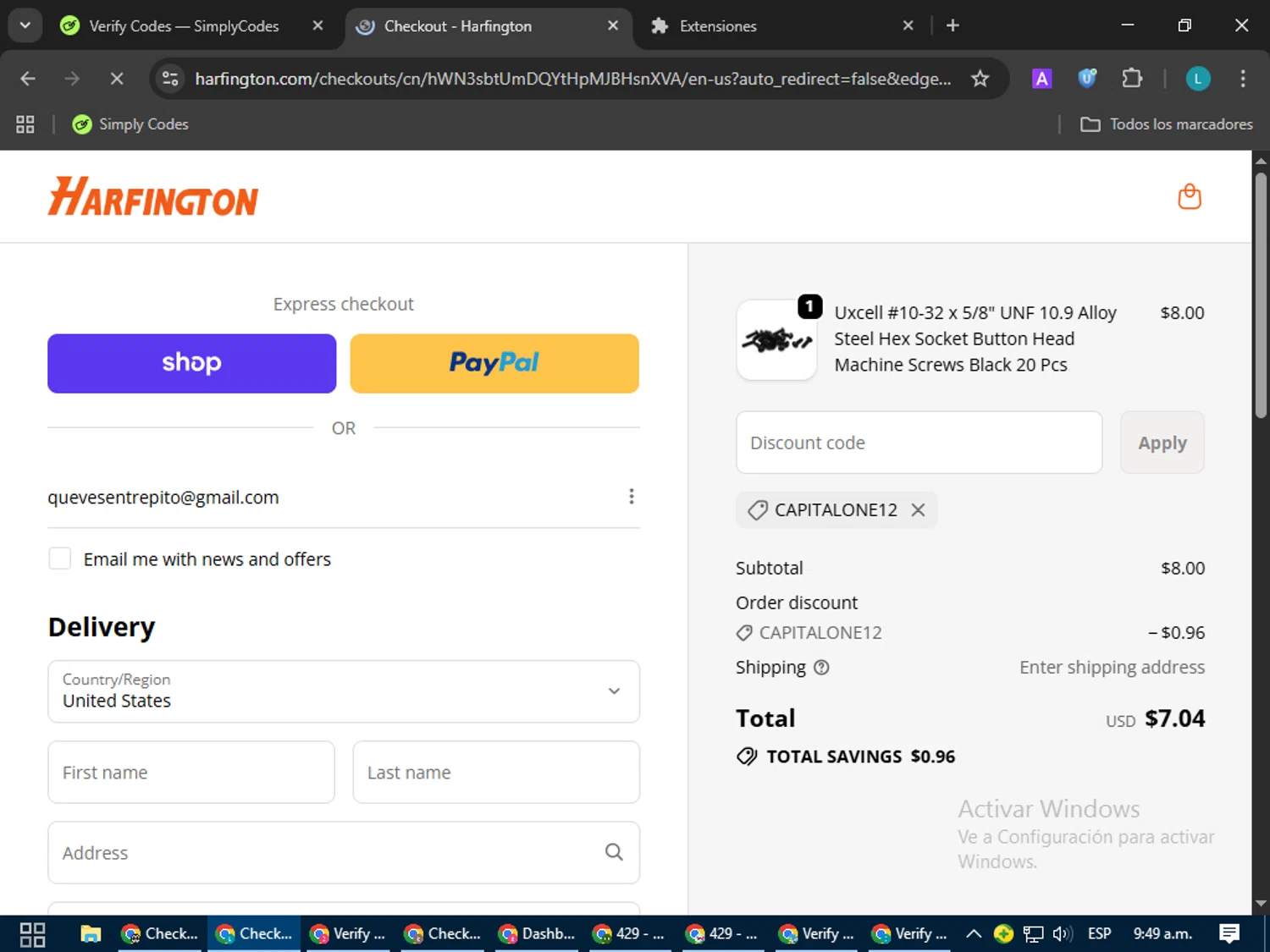
Task: Open the site information icon in address bar
Action: (170, 79)
